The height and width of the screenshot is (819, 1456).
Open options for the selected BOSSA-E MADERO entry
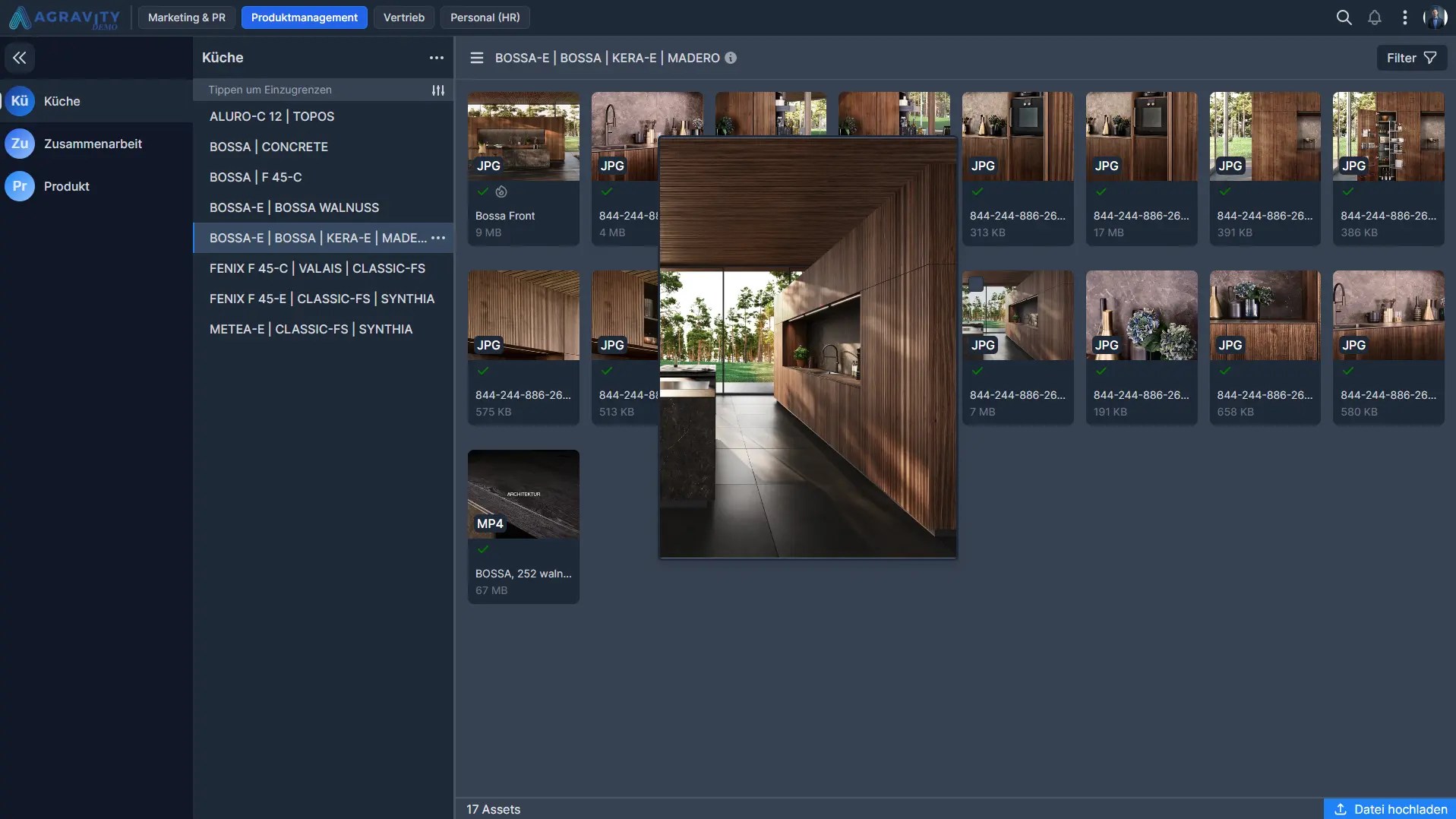point(439,238)
